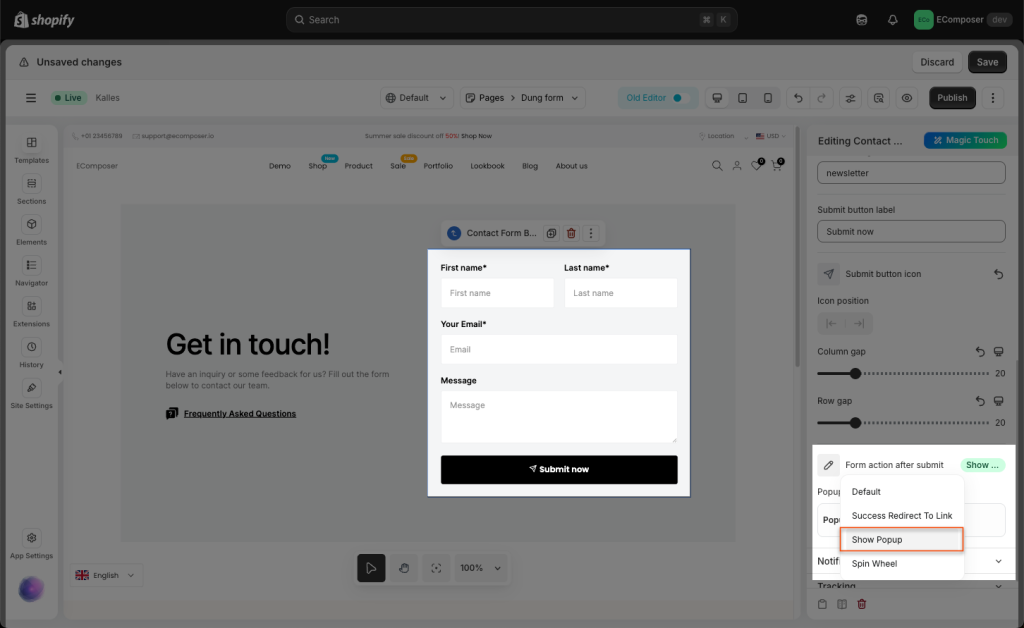1024x628 pixels.
Task: Select the hand pan tool
Action: tap(403, 568)
